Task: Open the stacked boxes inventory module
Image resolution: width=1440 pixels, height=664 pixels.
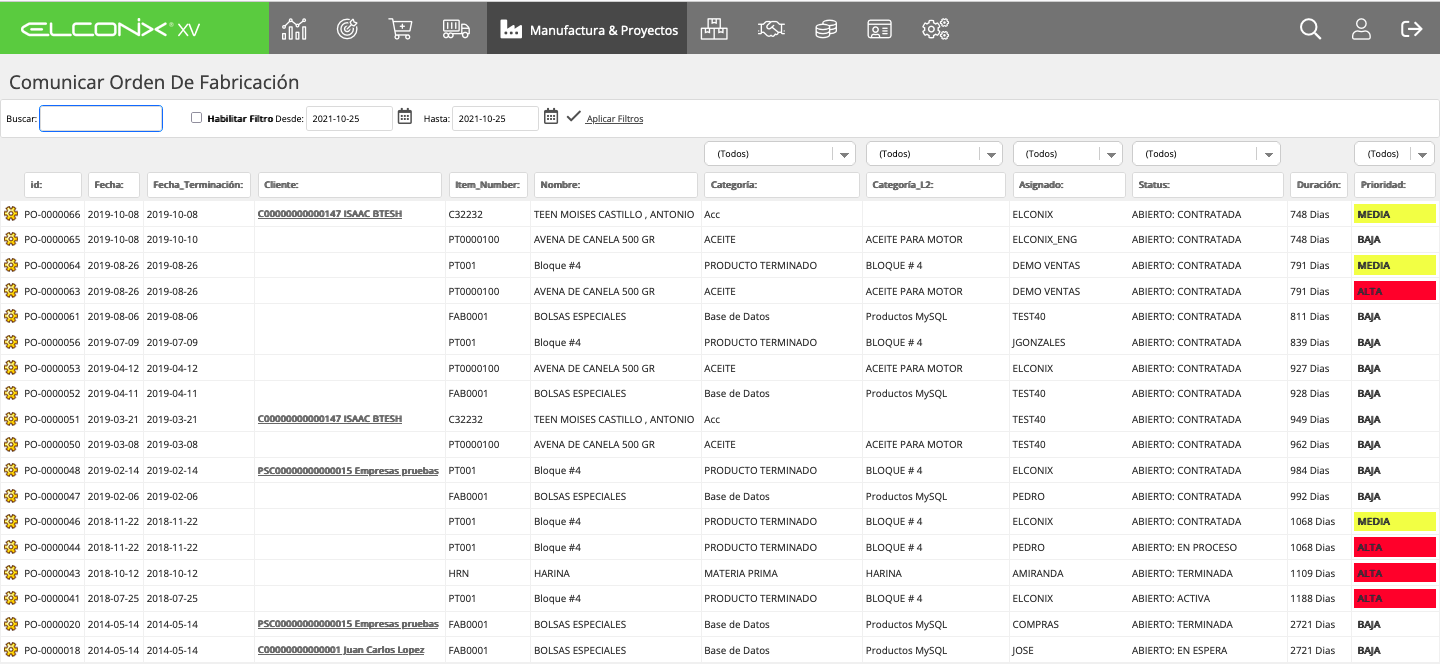Action: [x=714, y=29]
